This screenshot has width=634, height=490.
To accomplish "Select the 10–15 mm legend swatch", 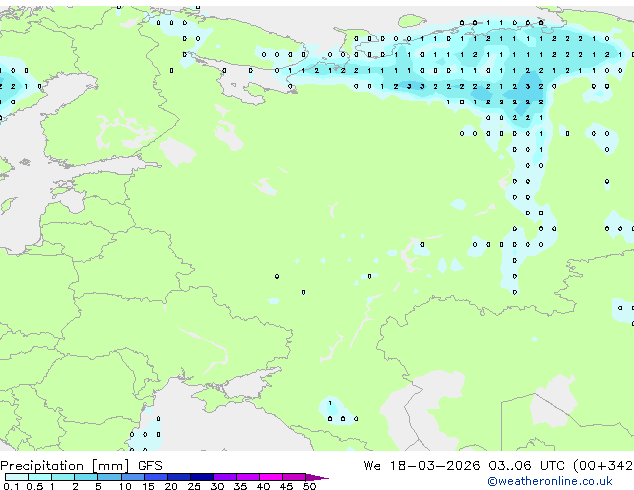I will [x=133, y=477].
